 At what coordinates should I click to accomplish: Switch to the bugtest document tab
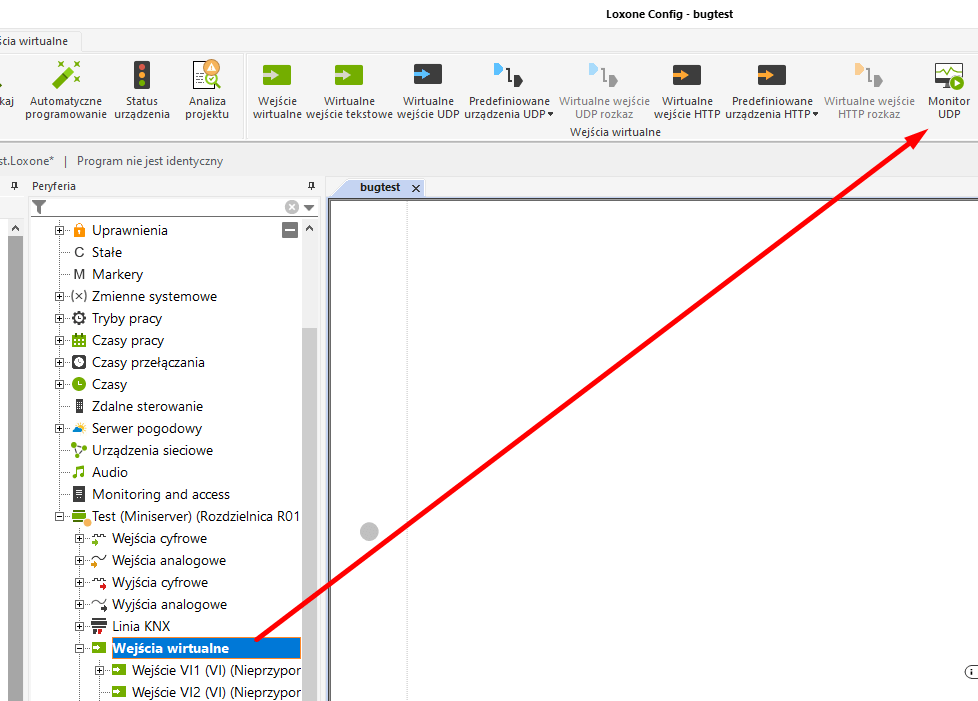click(x=379, y=188)
